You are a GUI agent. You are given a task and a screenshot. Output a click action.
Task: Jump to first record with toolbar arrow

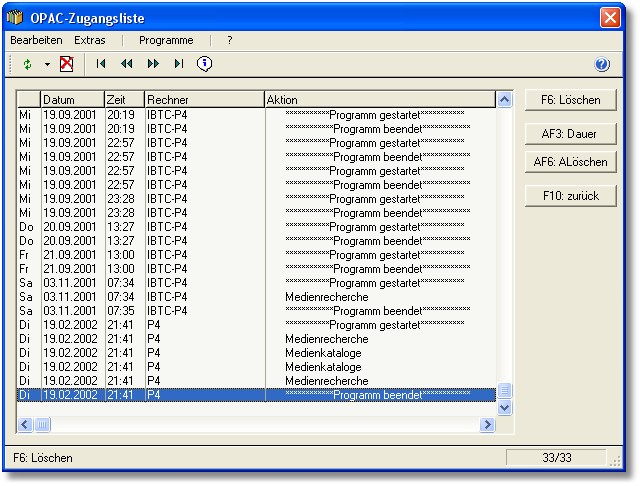pyautogui.click(x=101, y=64)
